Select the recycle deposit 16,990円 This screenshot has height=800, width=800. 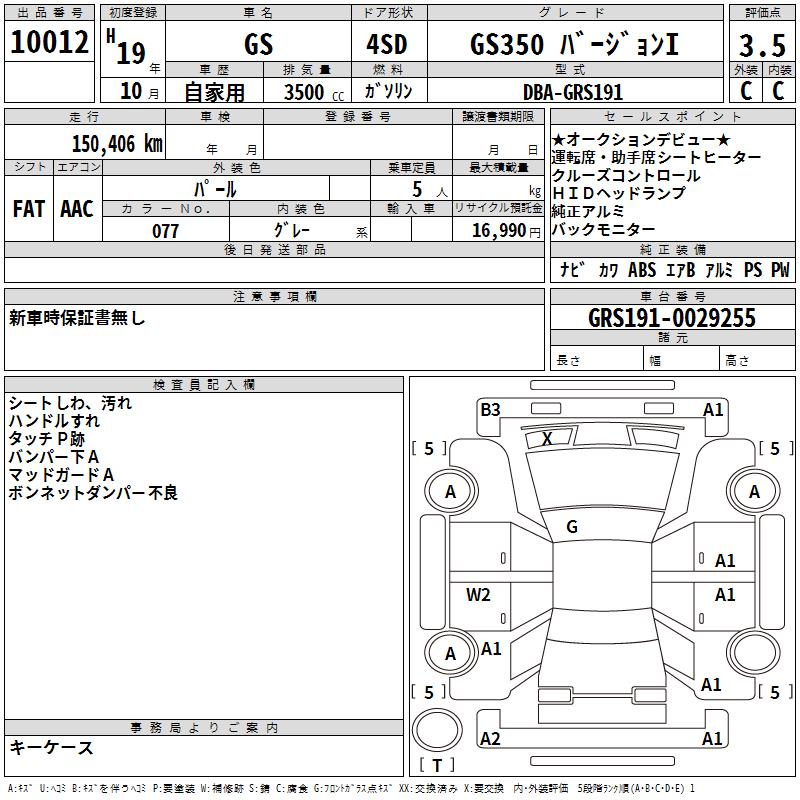[x=506, y=231]
